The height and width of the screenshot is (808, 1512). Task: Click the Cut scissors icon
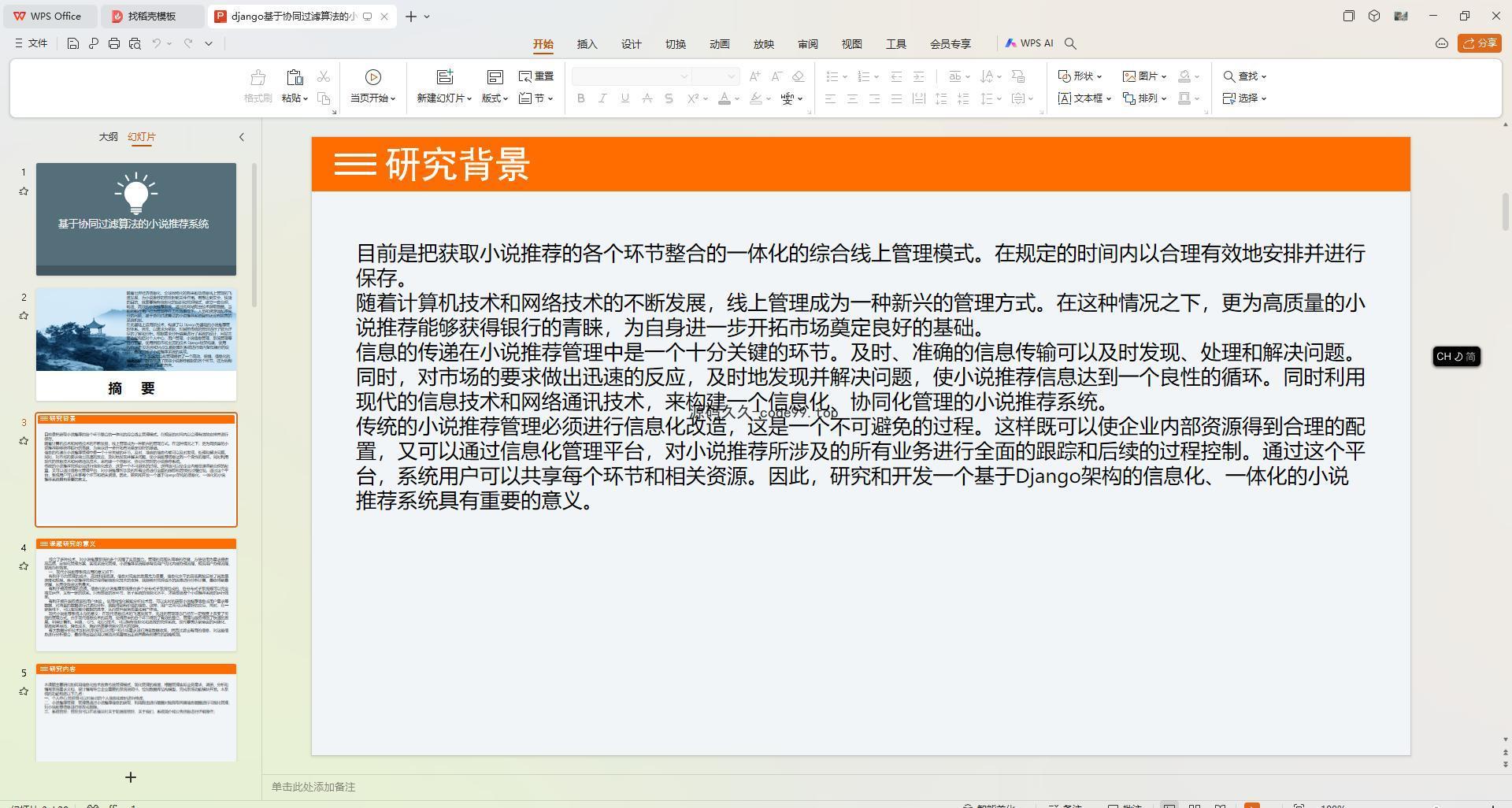324,76
